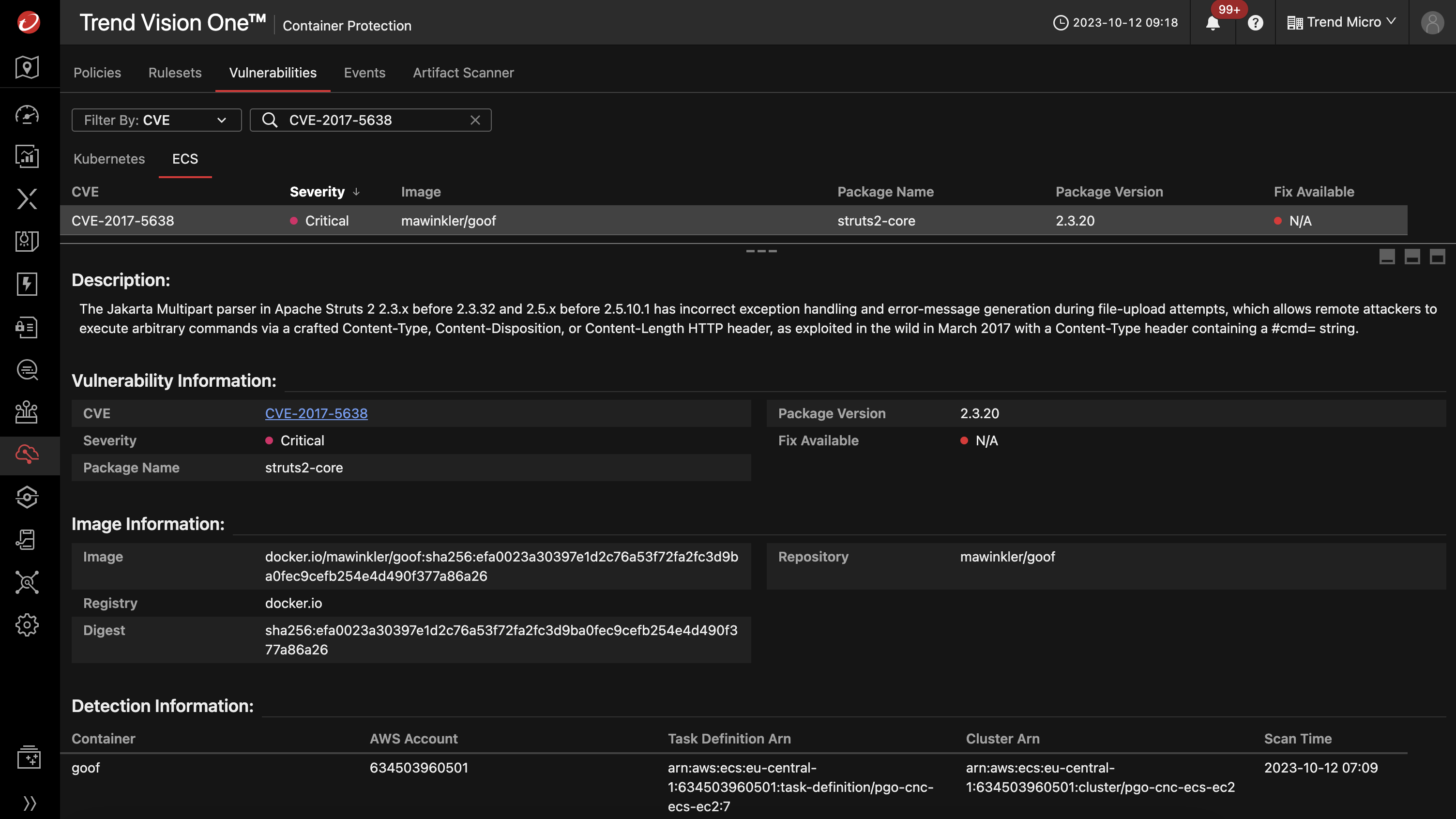Image resolution: width=1456 pixels, height=819 pixels.
Task: Open the Artifact Scanner tab
Action: (464, 73)
